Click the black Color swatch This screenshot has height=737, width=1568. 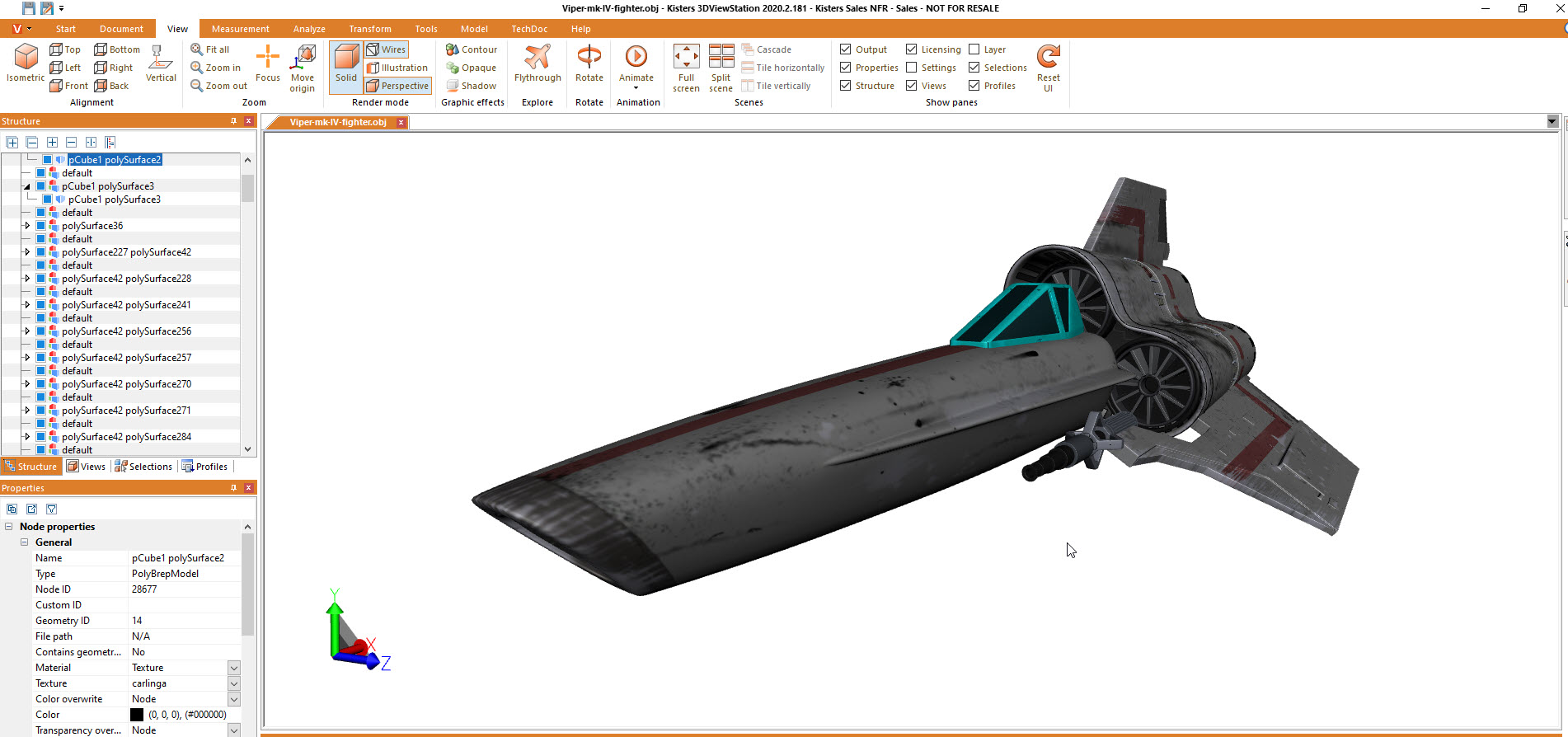[137, 715]
